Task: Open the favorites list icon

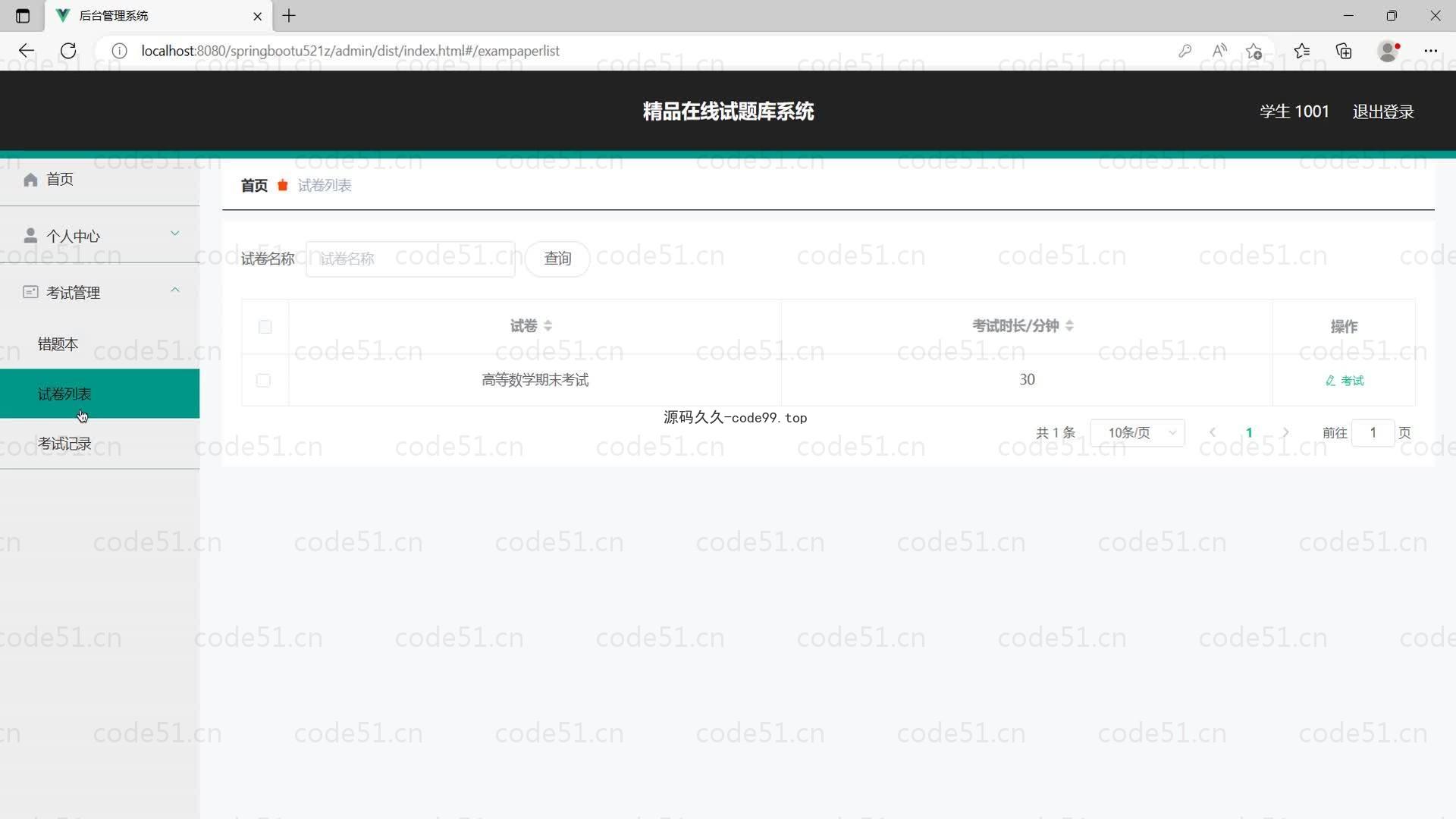Action: [1302, 51]
